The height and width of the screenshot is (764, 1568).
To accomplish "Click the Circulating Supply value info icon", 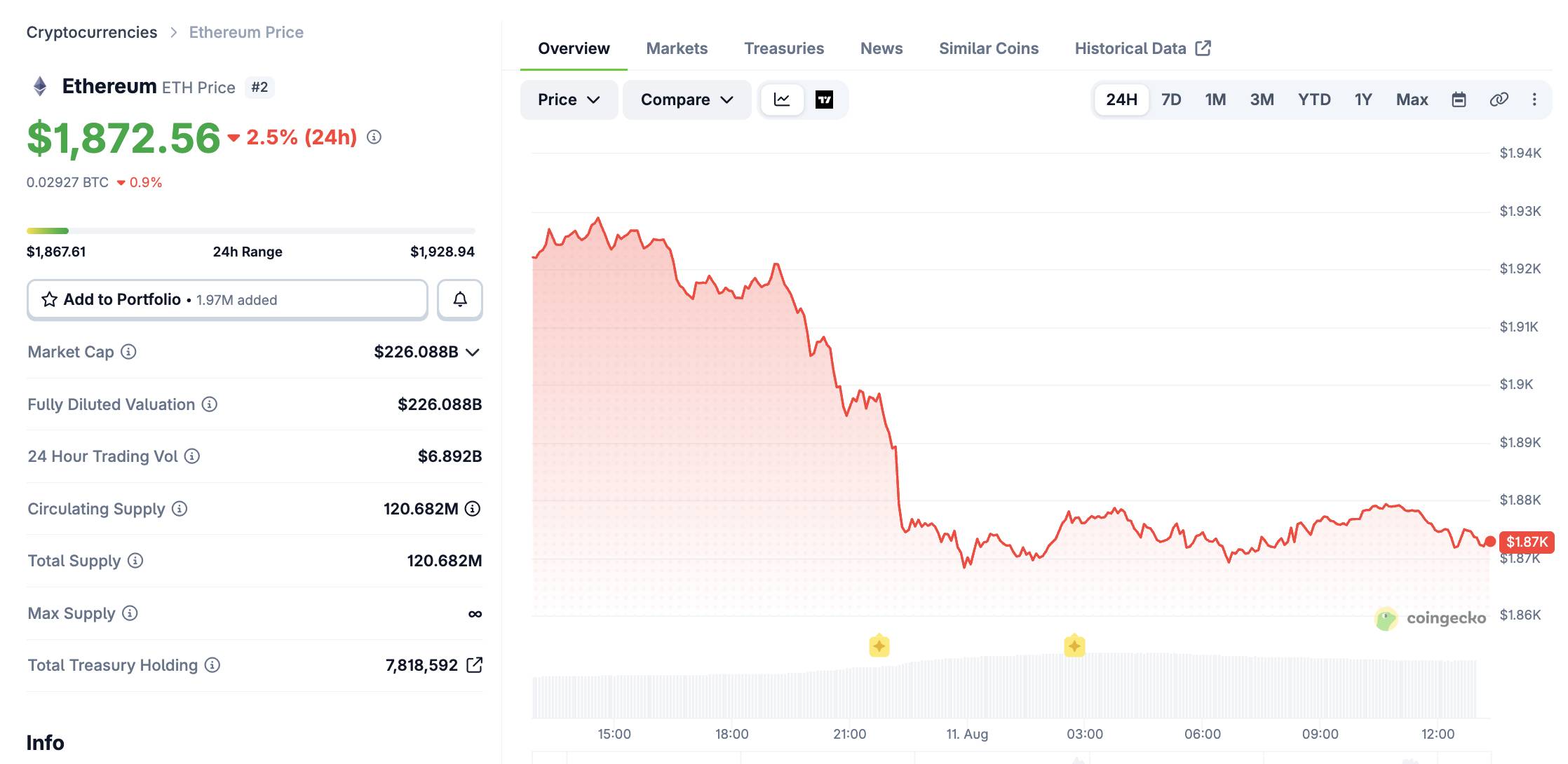I will pyautogui.click(x=473, y=509).
